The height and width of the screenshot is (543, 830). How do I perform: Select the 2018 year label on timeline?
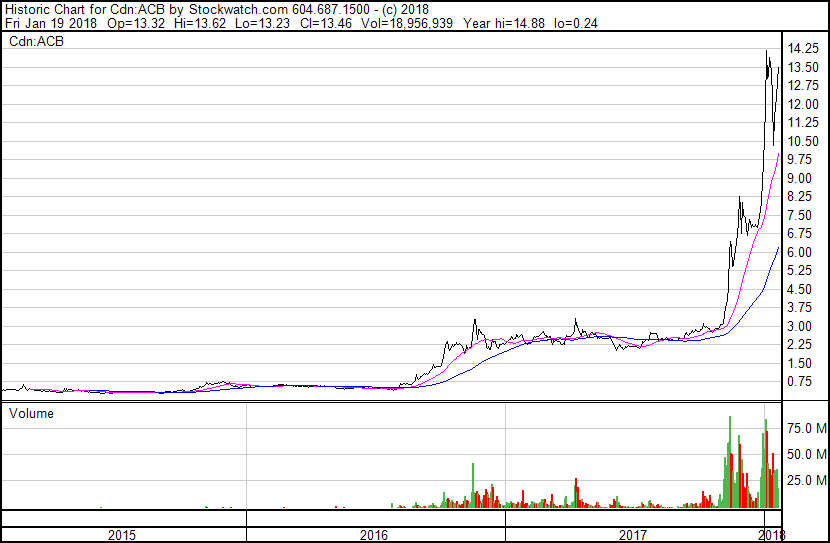[x=772, y=535]
